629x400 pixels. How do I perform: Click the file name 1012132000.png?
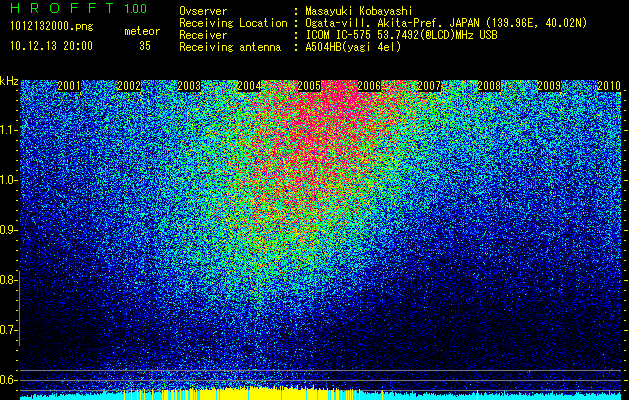pos(52,26)
